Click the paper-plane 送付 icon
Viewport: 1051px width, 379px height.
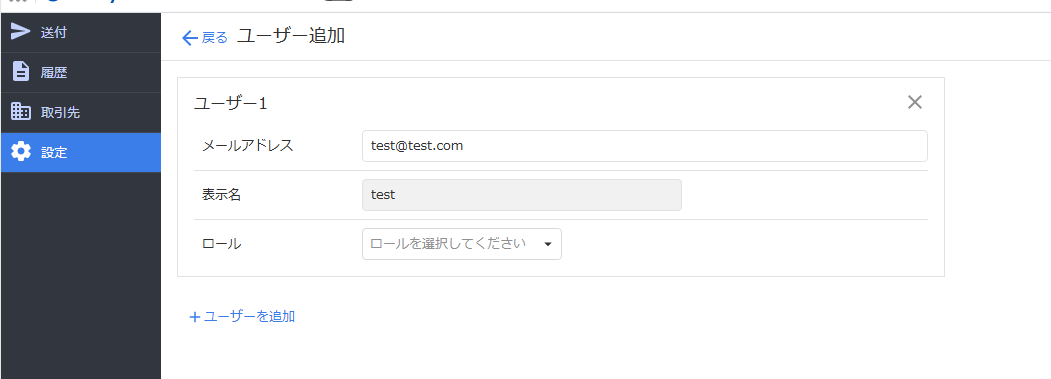pyautogui.click(x=21, y=32)
